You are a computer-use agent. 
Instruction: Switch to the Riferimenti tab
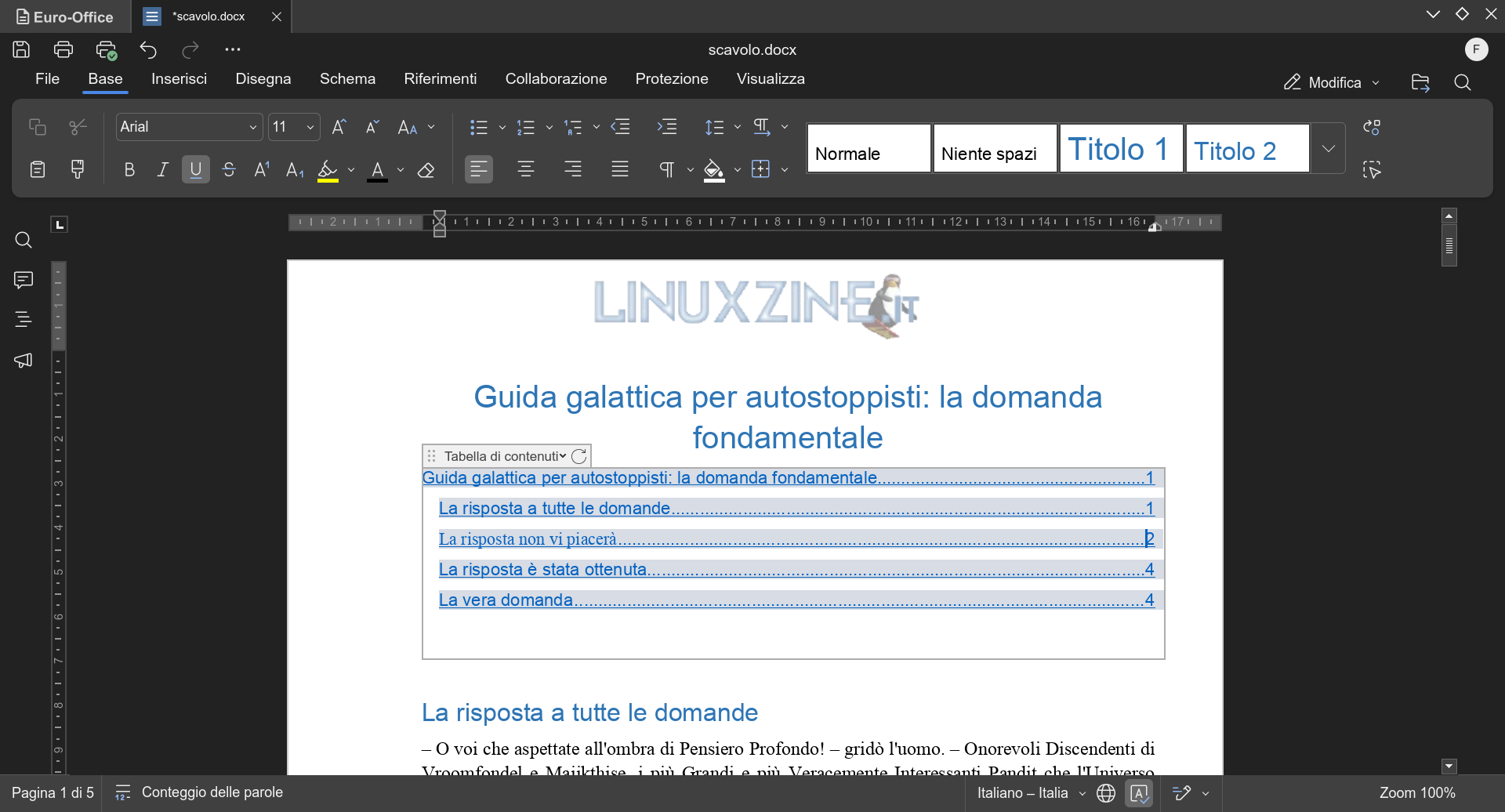(441, 79)
